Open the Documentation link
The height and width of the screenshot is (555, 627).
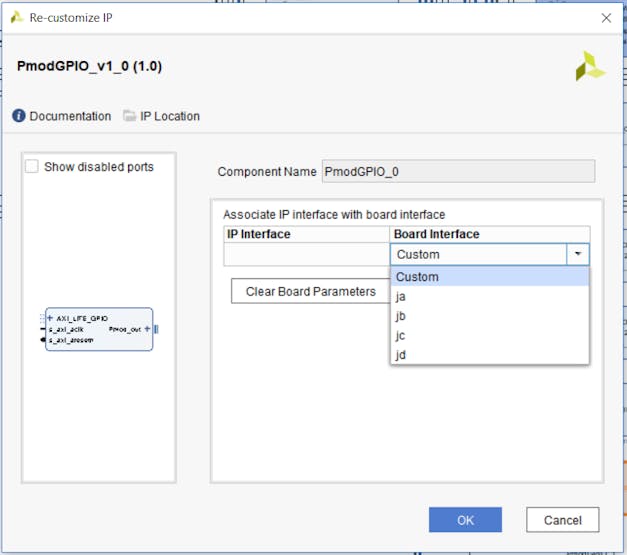pyautogui.click(x=70, y=116)
